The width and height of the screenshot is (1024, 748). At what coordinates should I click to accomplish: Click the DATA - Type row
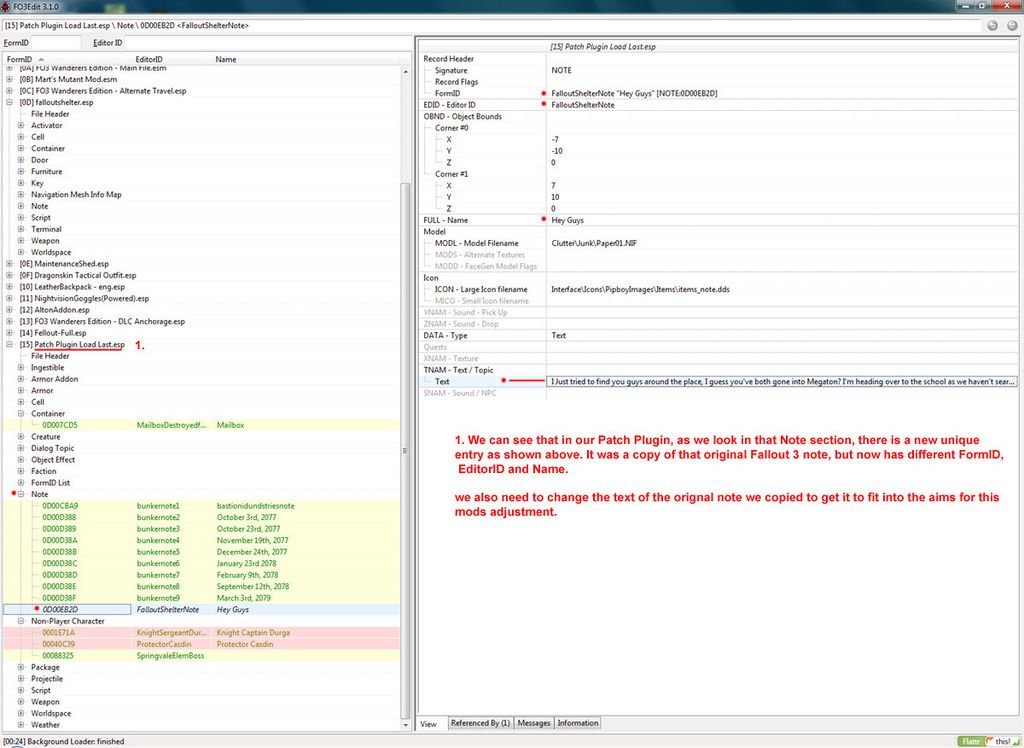point(718,335)
